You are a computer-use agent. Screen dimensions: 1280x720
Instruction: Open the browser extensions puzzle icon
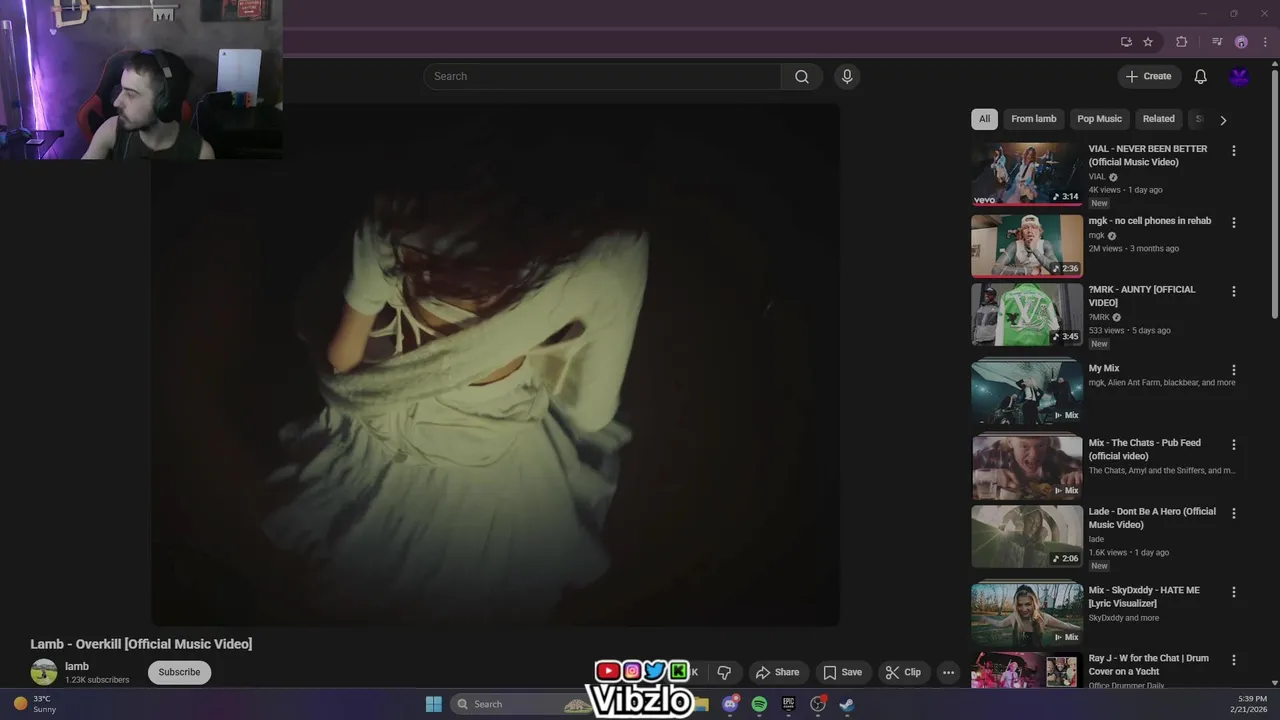click(1181, 42)
